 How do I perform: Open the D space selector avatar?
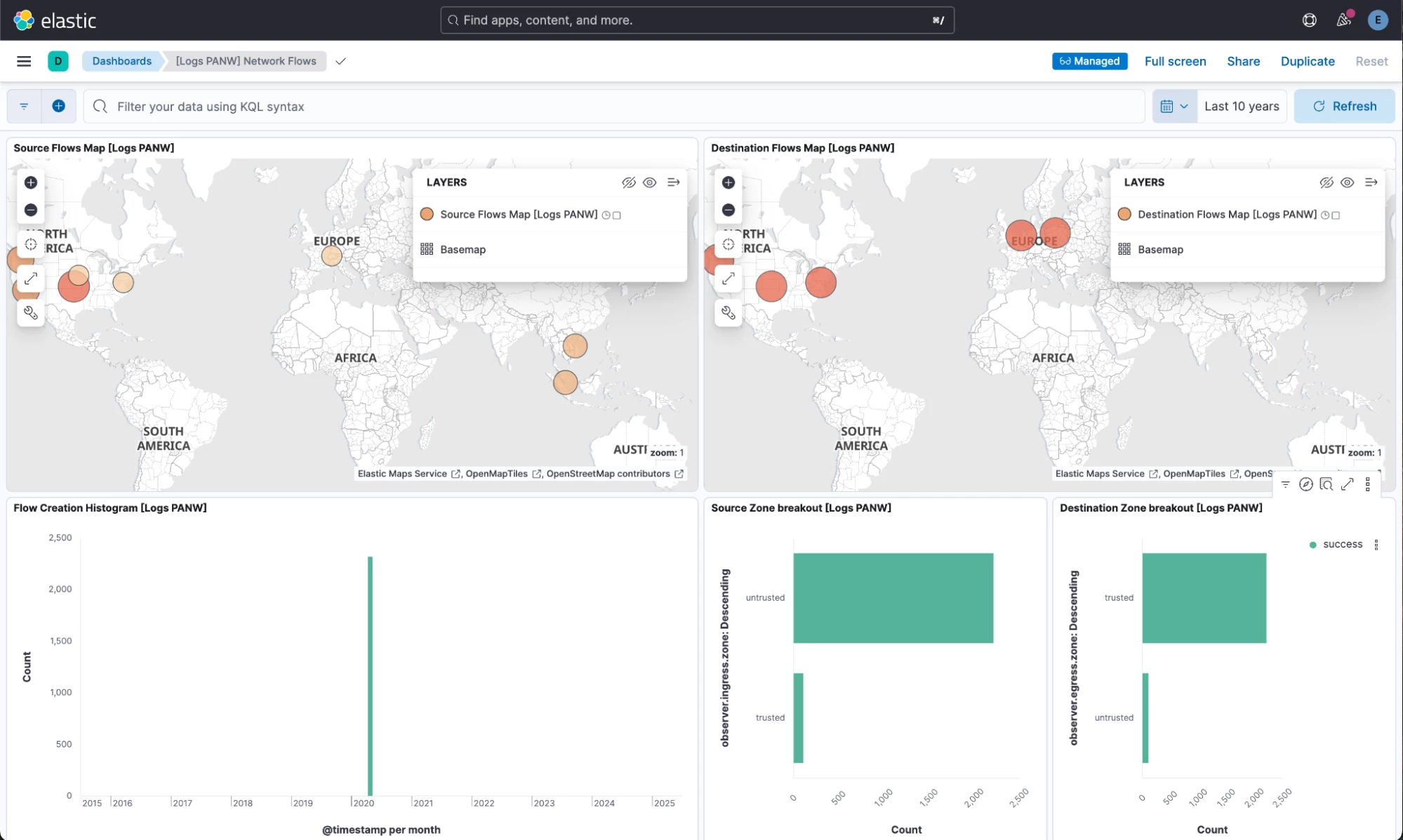tap(58, 61)
